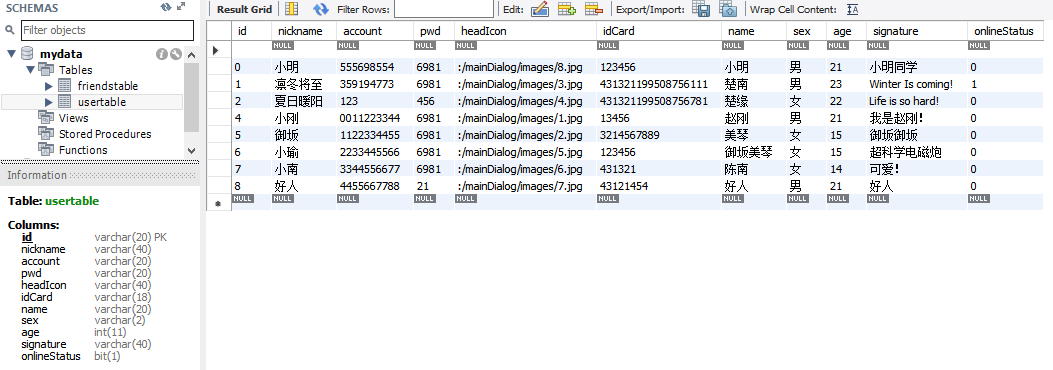Focus the Filter objects search box
This screenshot has height=370, width=1053.
click(x=107, y=30)
